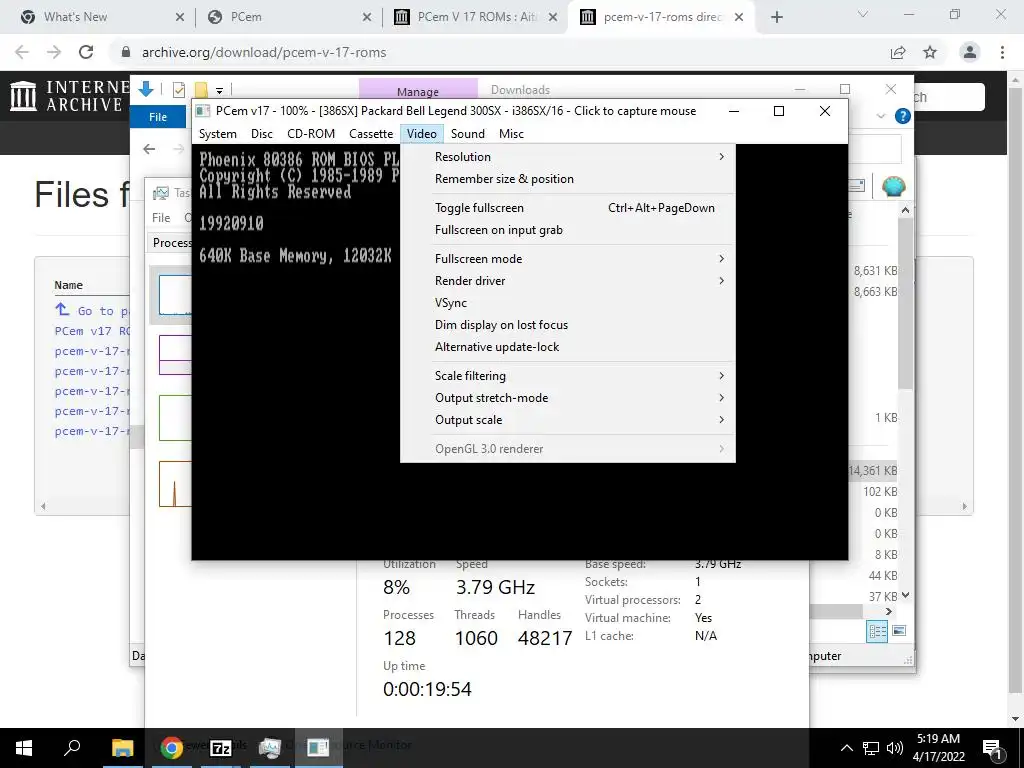Click the teal globe icon in Explorer

click(x=893, y=187)
